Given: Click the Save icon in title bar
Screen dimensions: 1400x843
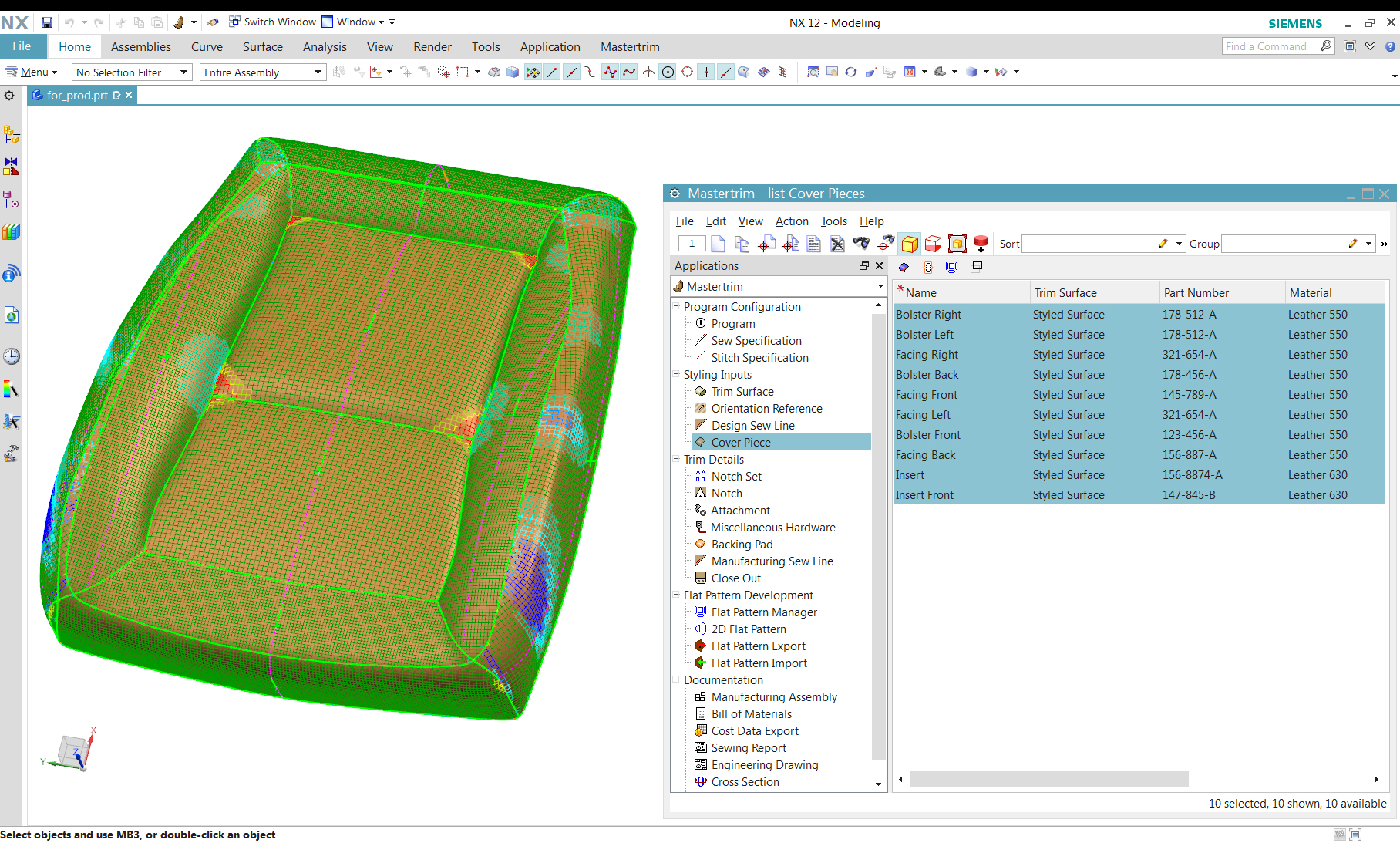Looking at the screenshot, I should point(47,22).
